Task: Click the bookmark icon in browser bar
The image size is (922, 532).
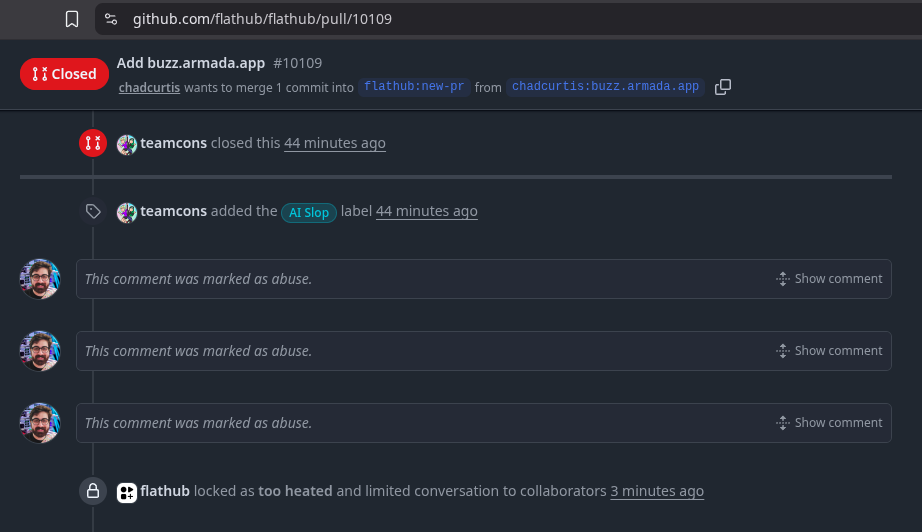Action: tap(72, 19)
